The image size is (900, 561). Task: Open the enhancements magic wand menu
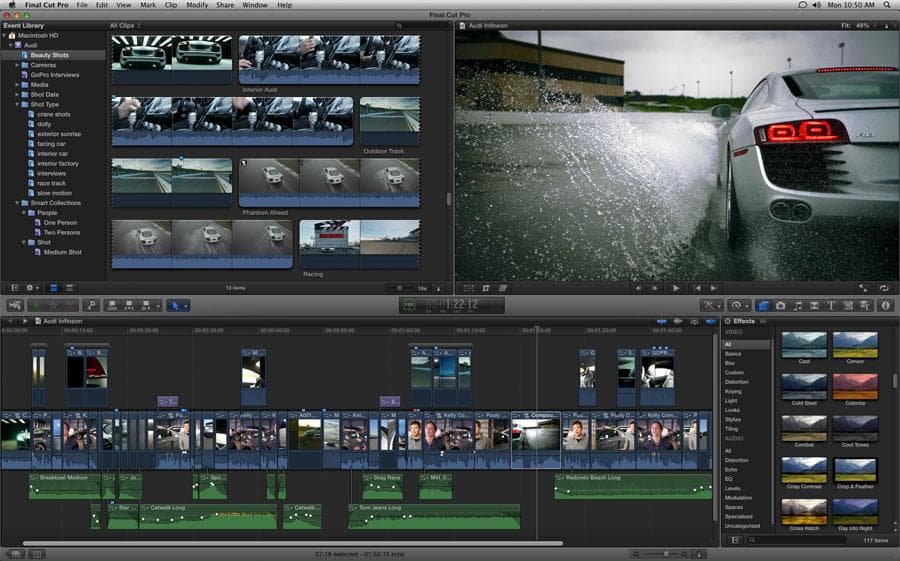[711, 305]
